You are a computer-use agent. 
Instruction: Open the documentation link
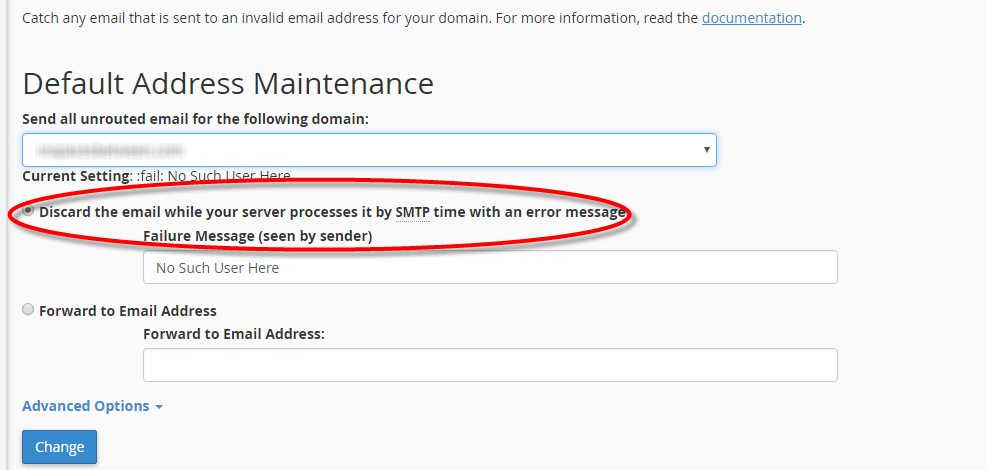point(751,18)
